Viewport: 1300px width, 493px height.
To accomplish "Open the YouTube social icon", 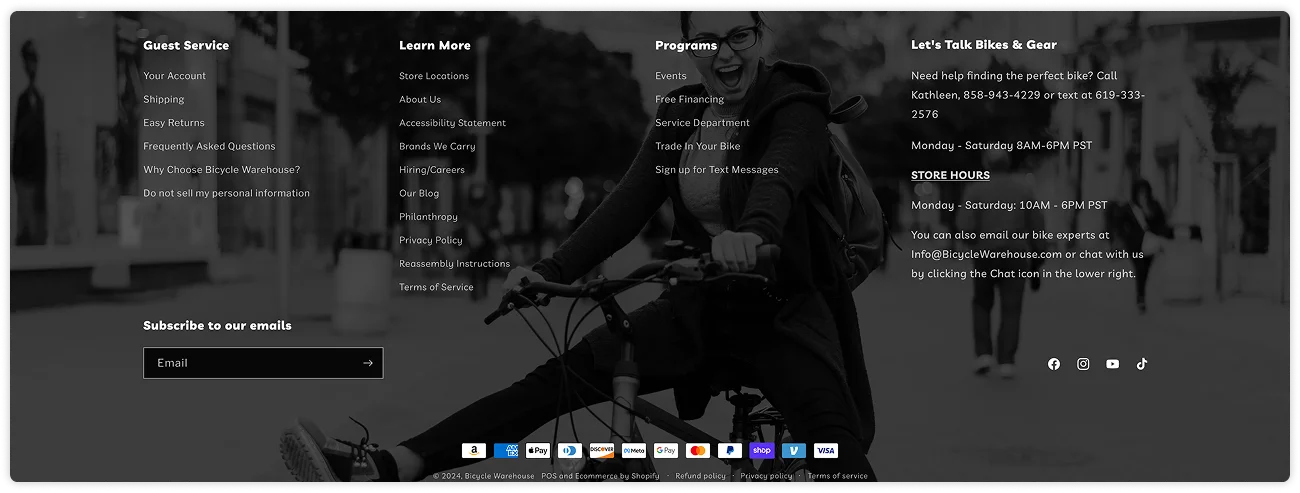I will click(x=1112, y=364).
